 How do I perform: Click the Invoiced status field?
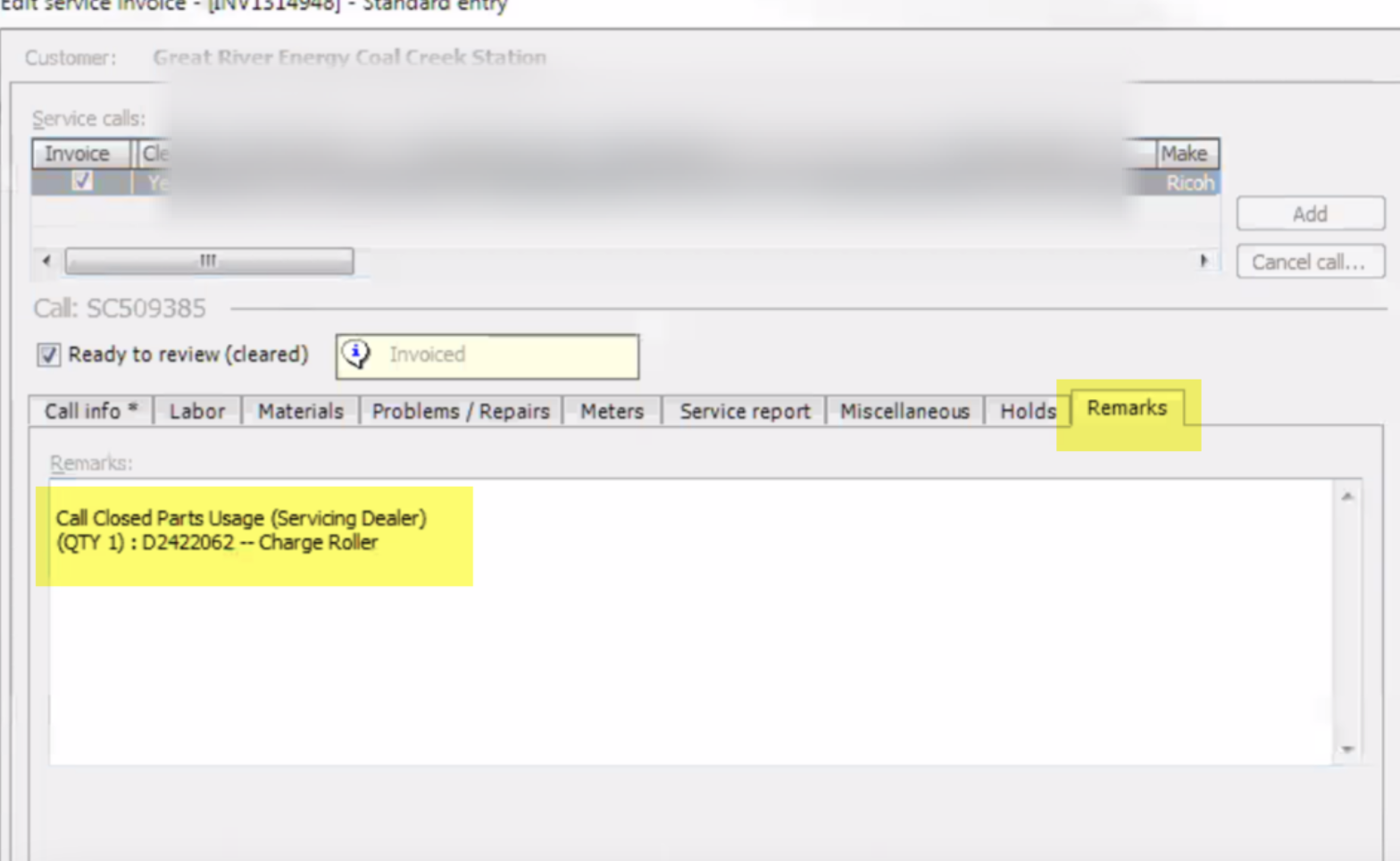pos(487,356)
